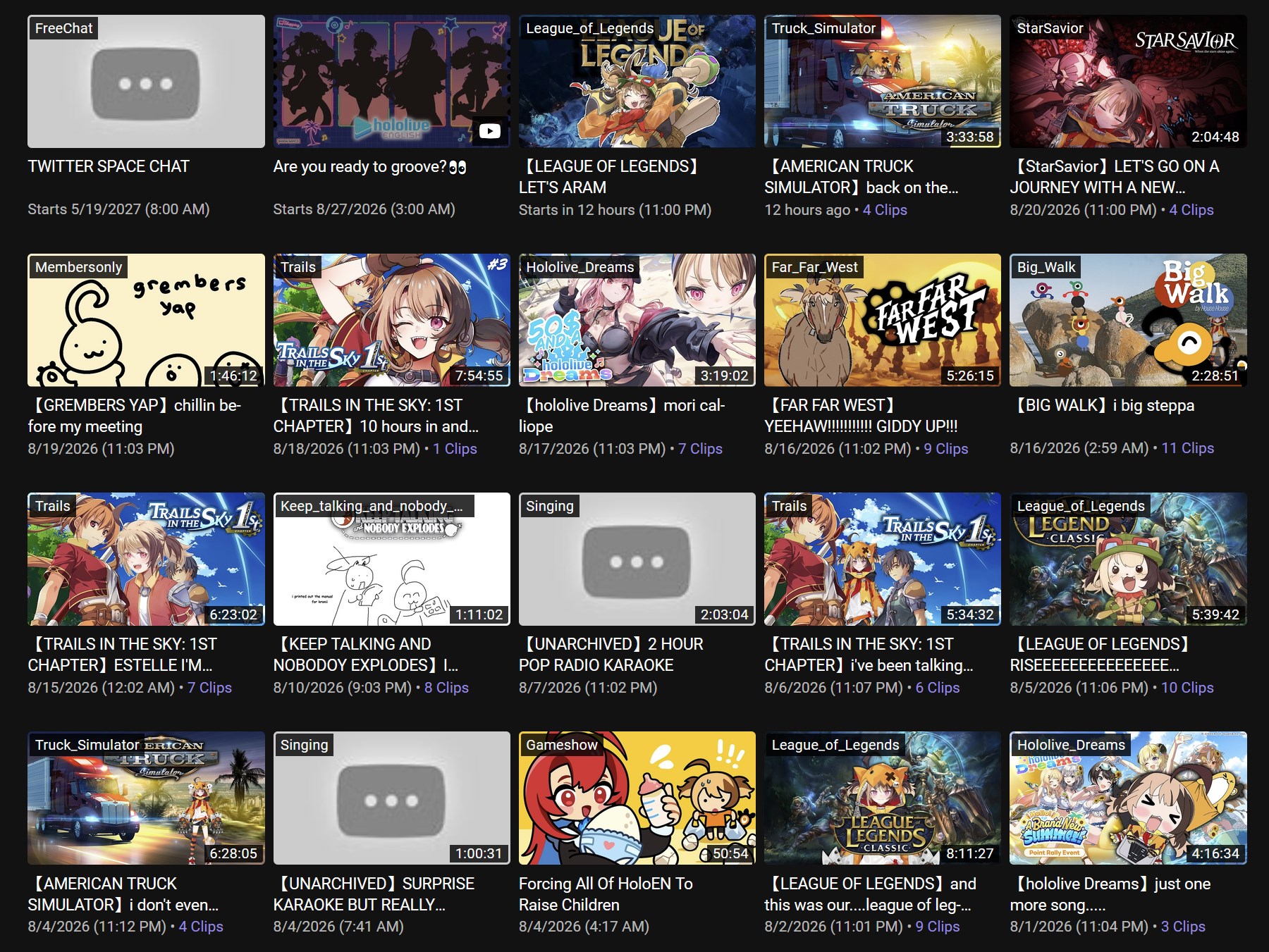1269x952 pixels.
Task: Click the text "Starts 5/19/2027 (8:00 AM)"
Action: (118, 209)
